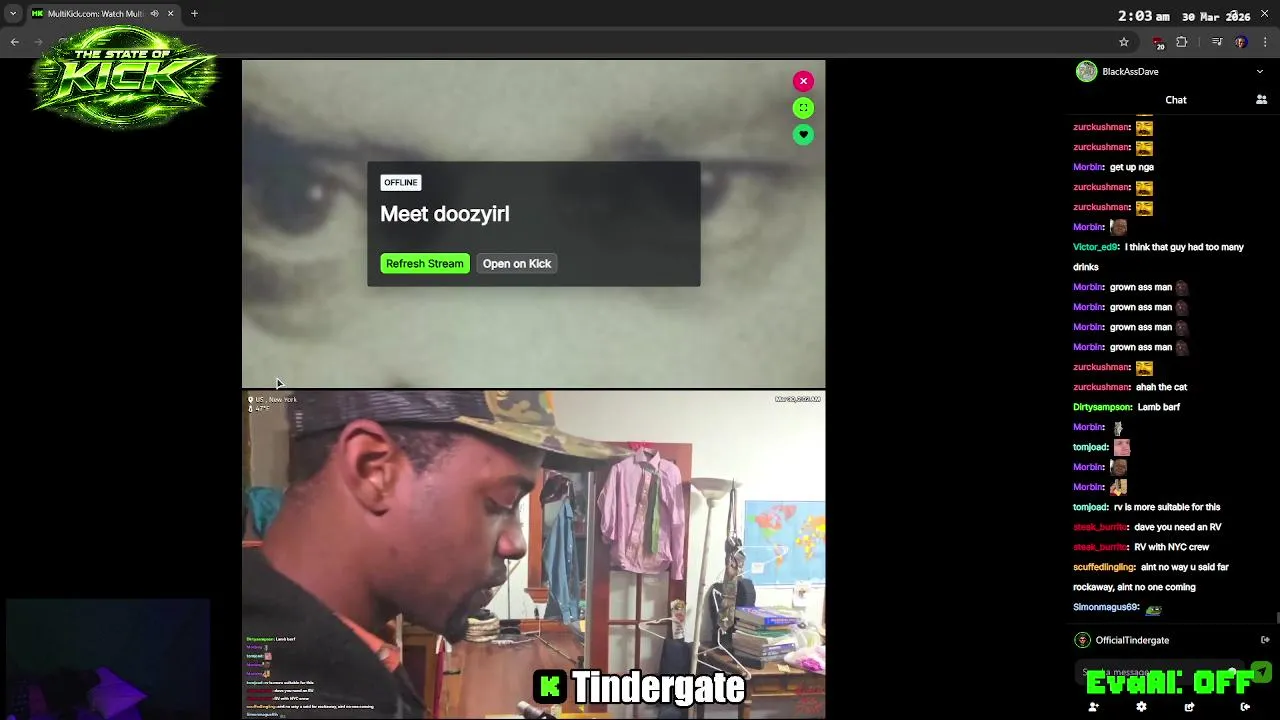Click Dirtysampson username in chat
This screenshot has width=1280, height=720.
(1103, 407)
